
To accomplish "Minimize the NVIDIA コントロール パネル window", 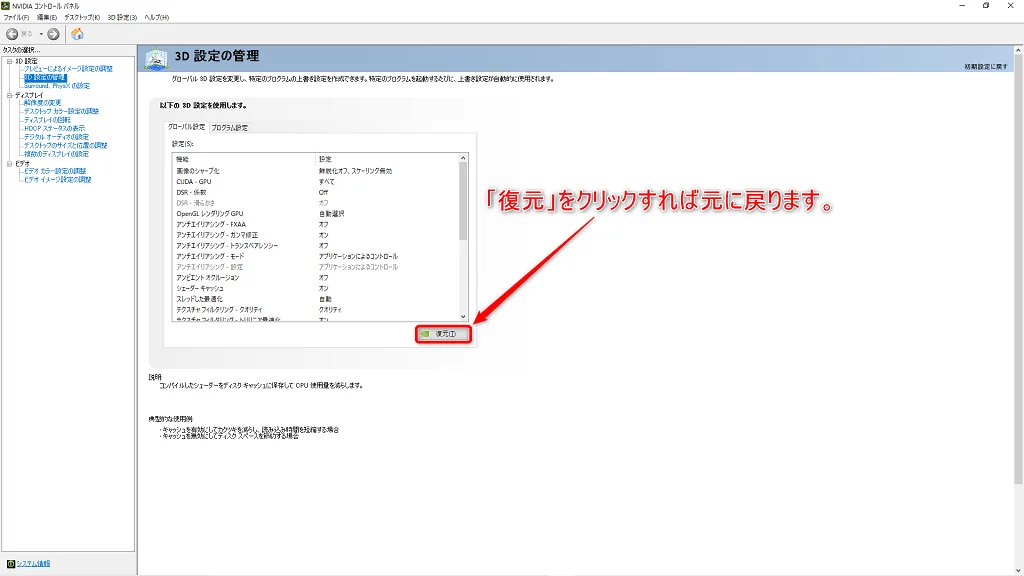I will [962, 6].
